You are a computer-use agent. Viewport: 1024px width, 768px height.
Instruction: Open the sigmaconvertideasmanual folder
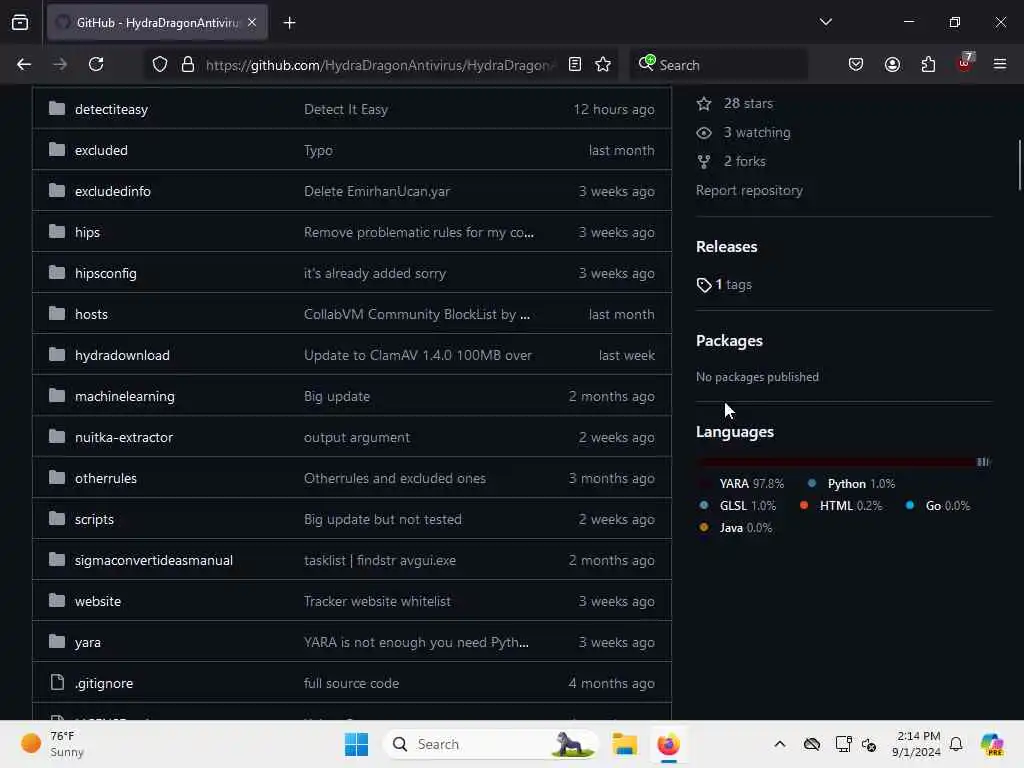coord(153,560)
